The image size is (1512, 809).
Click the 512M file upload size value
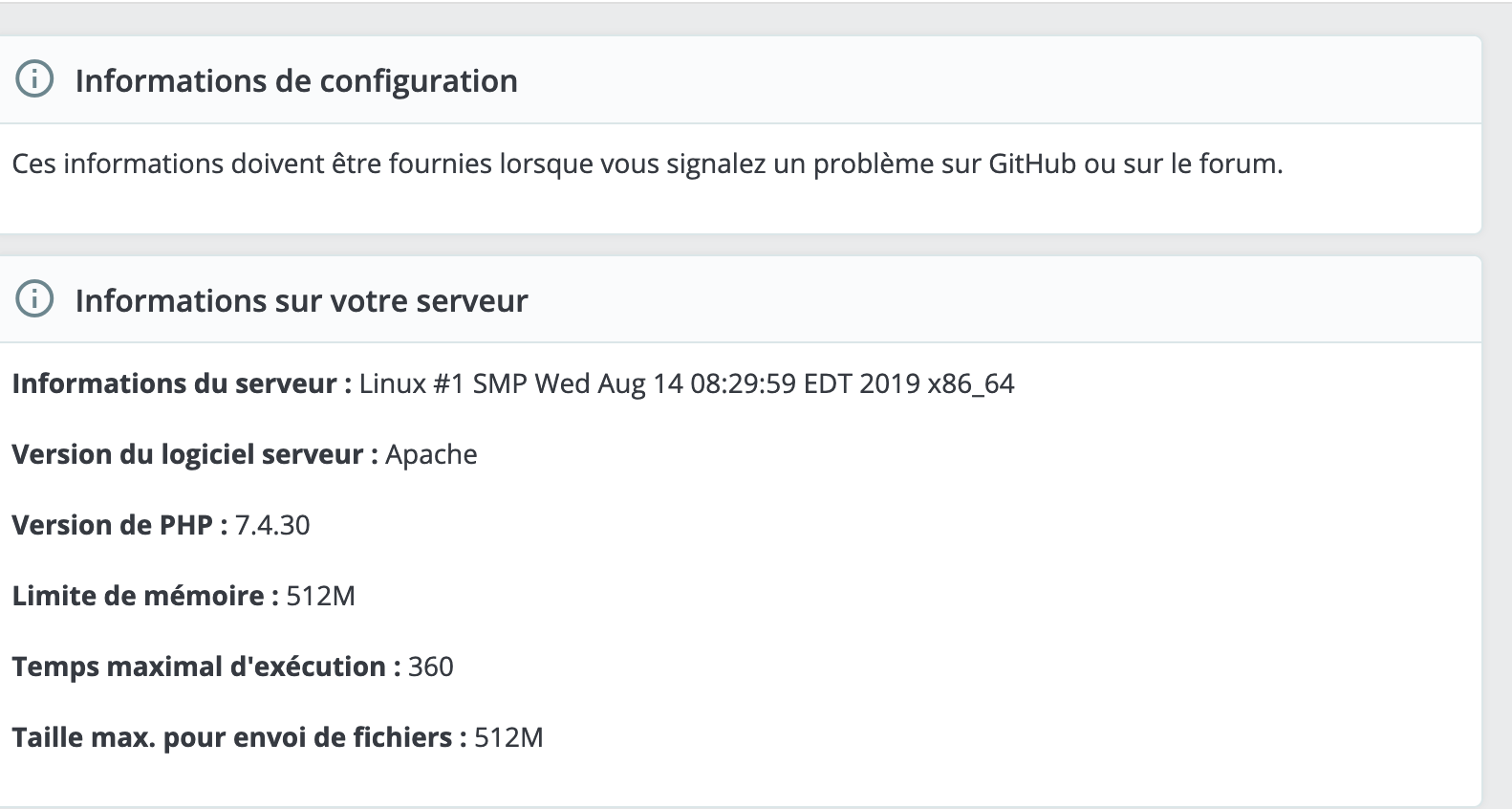508,738
